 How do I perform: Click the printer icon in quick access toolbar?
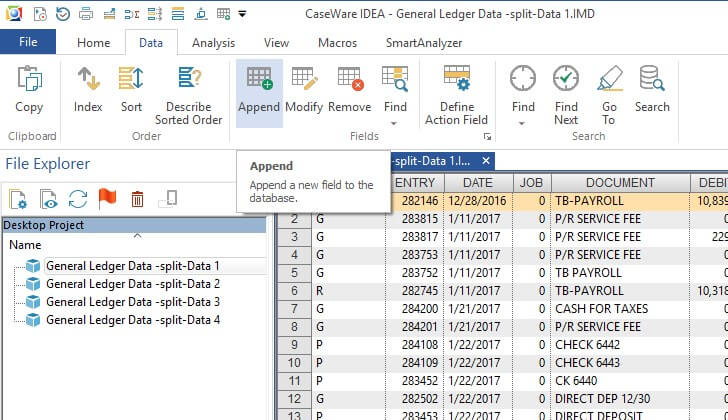pos(86,14)
